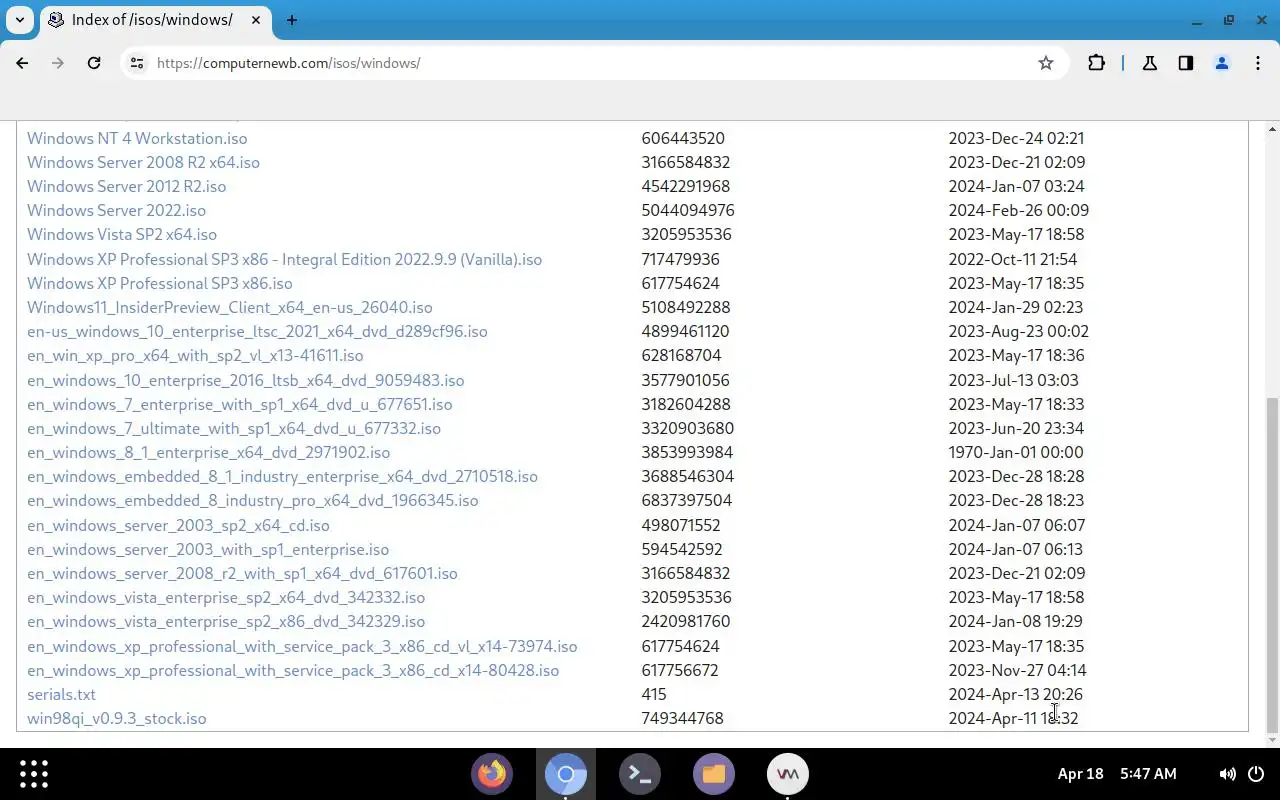The height and width of the screenshot is (800, 1280).
Task: Open the serials.txt file link
Action: (x=61, y=694)
